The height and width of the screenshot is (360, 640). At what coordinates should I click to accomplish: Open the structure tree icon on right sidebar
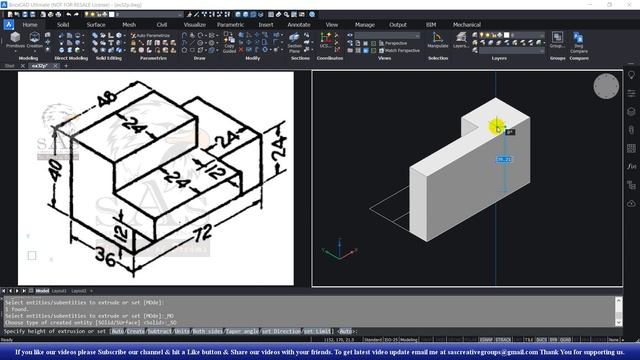tap(631, 184)
